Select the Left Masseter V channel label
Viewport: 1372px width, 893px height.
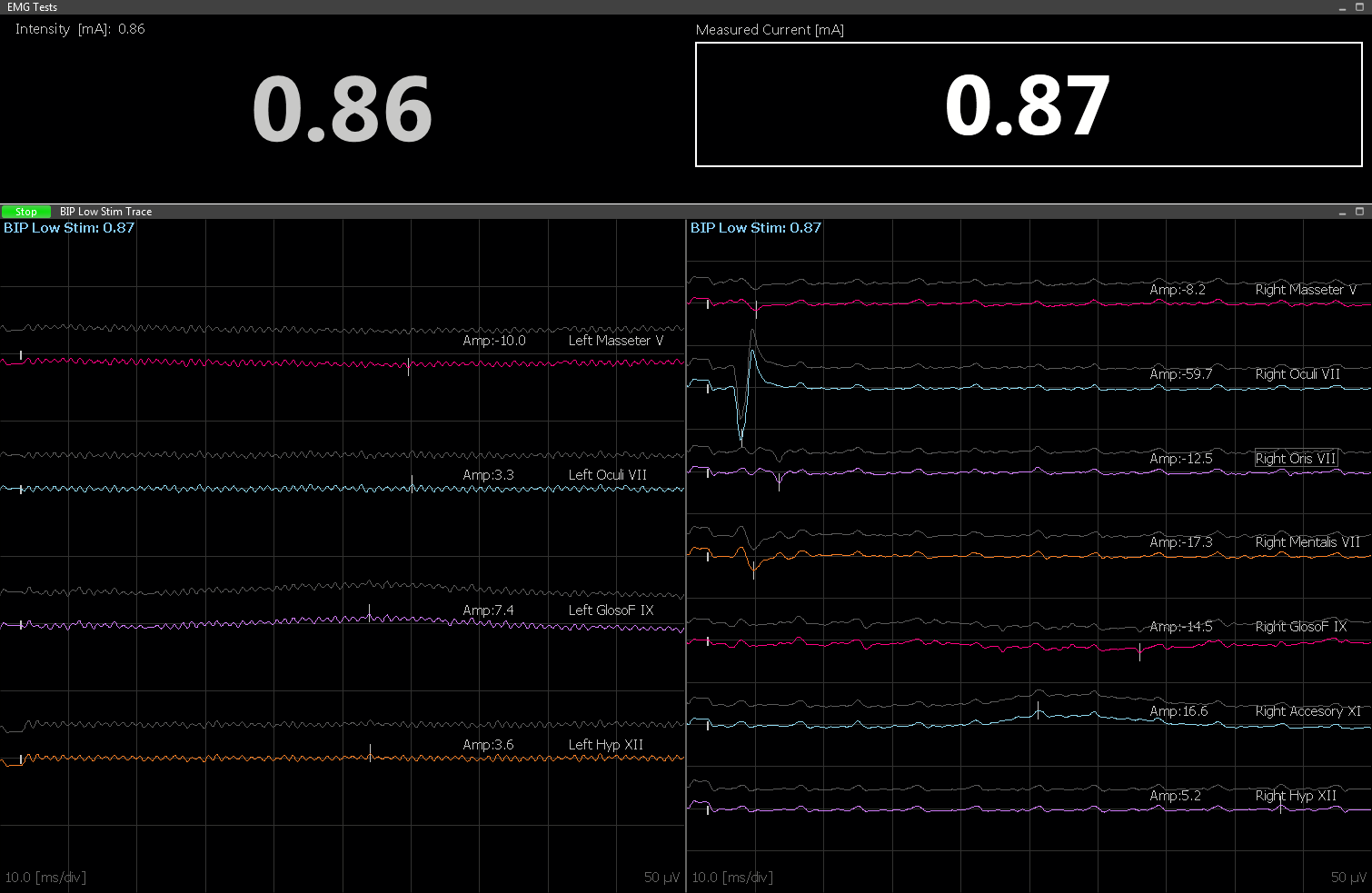click(617, 340)
